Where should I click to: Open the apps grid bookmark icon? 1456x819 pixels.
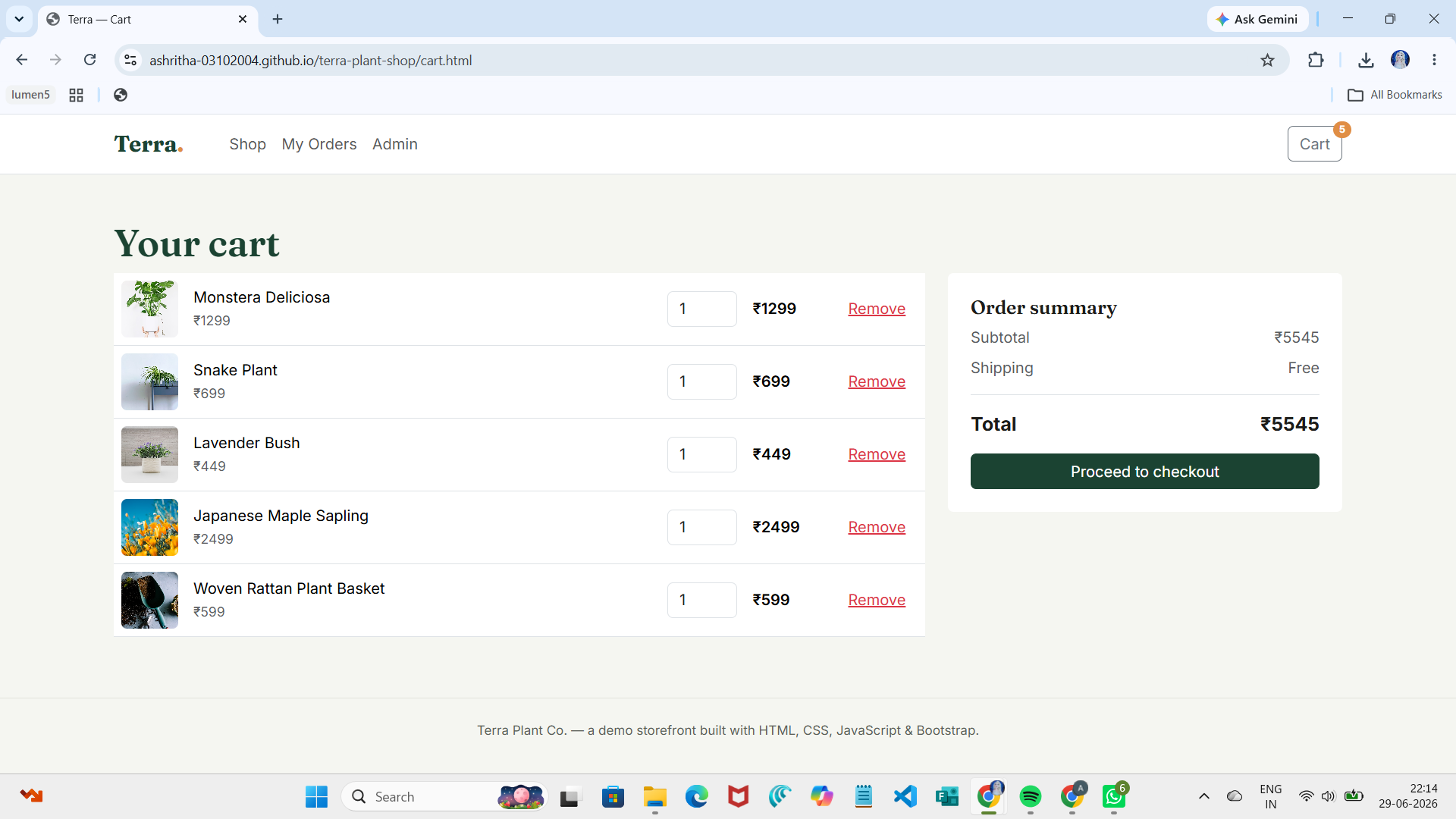(x=76, y=95)
